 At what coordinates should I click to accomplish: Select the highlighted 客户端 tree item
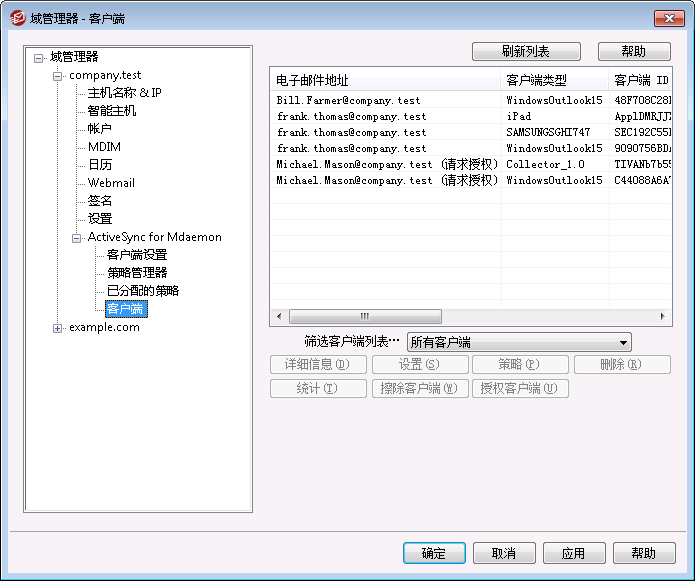126,309
